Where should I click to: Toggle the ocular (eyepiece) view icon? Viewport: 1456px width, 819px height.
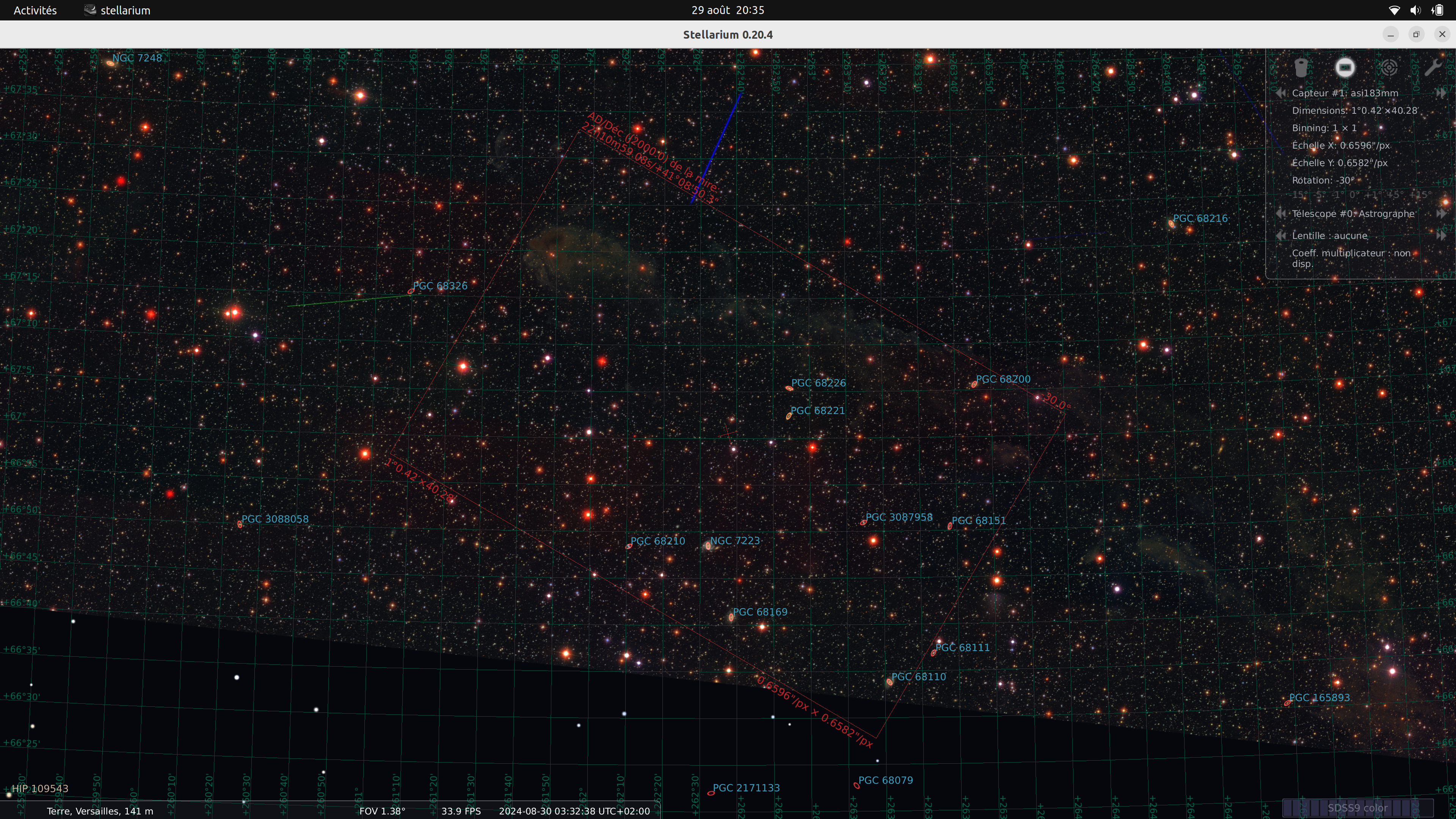(1301, 68)
